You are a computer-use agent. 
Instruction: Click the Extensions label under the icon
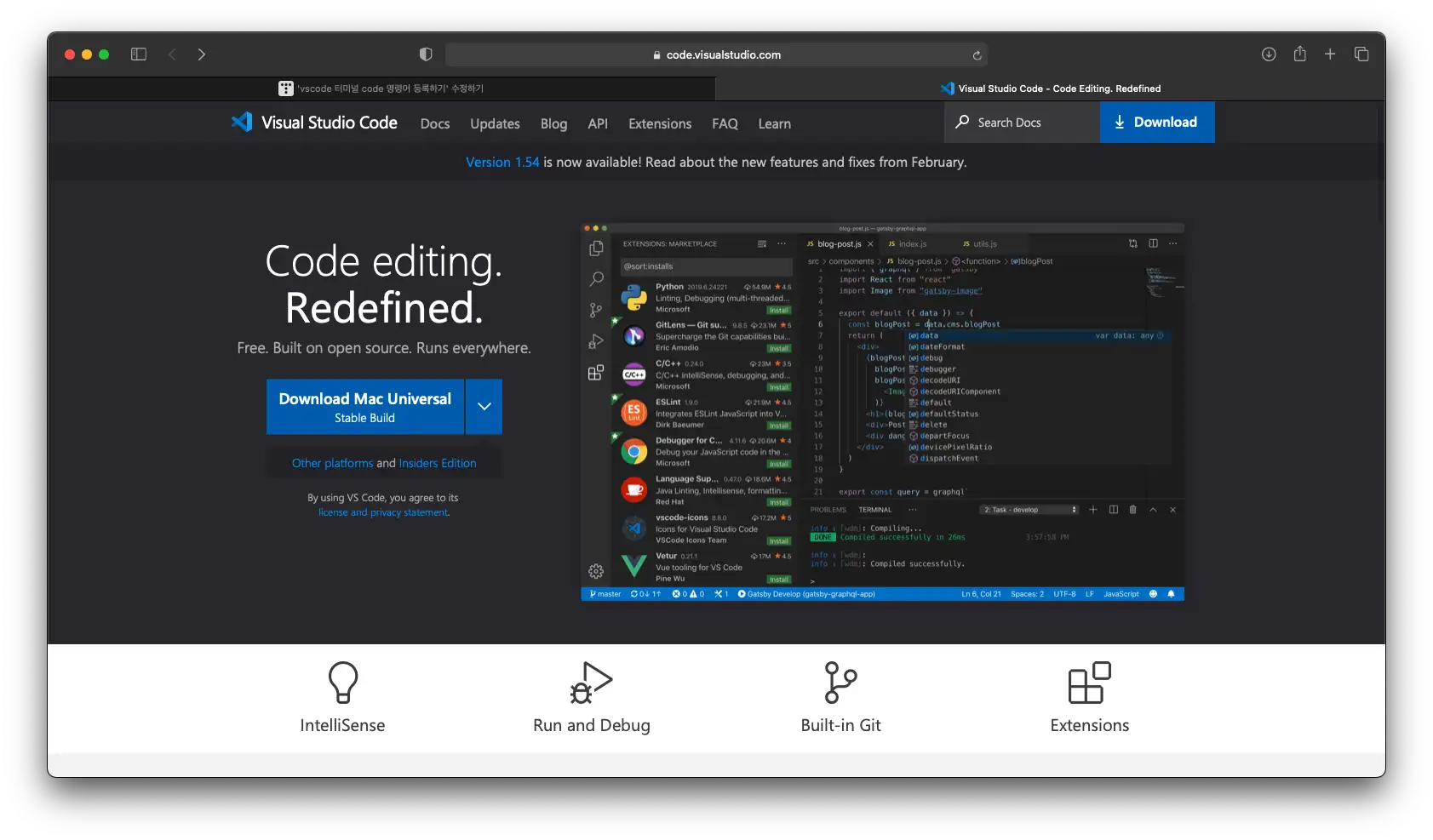coord(1090,725)
